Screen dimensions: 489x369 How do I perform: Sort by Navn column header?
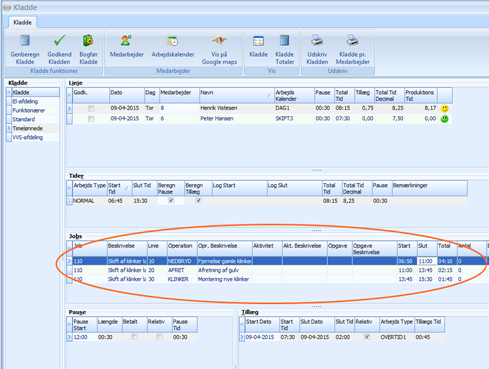pos(236,96)
